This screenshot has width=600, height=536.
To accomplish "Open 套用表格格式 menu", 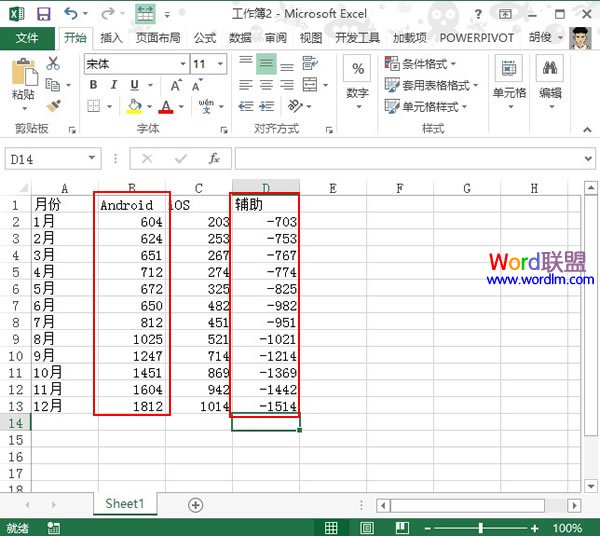I will [431, 85].
